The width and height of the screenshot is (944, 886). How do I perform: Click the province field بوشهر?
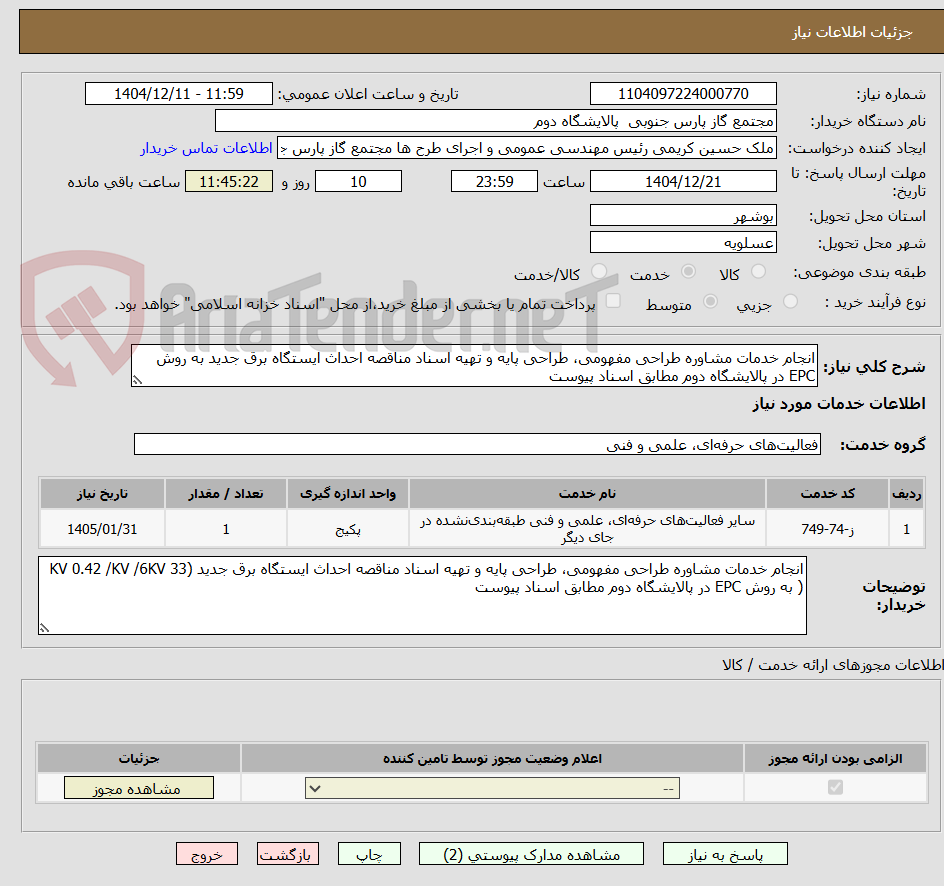point(683,215)
